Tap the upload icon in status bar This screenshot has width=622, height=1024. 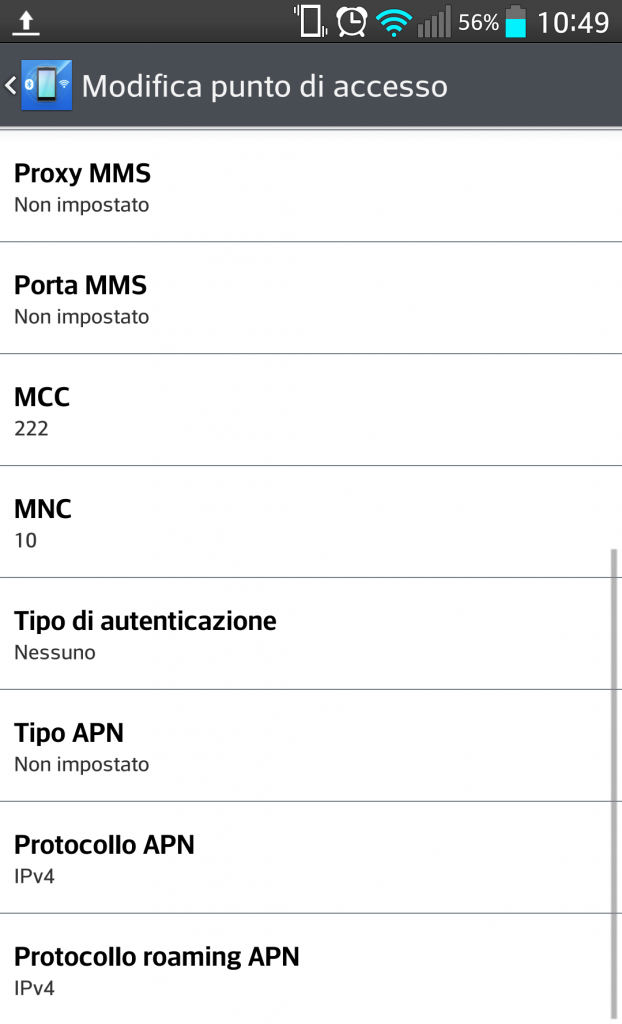[x=27, y=22]
